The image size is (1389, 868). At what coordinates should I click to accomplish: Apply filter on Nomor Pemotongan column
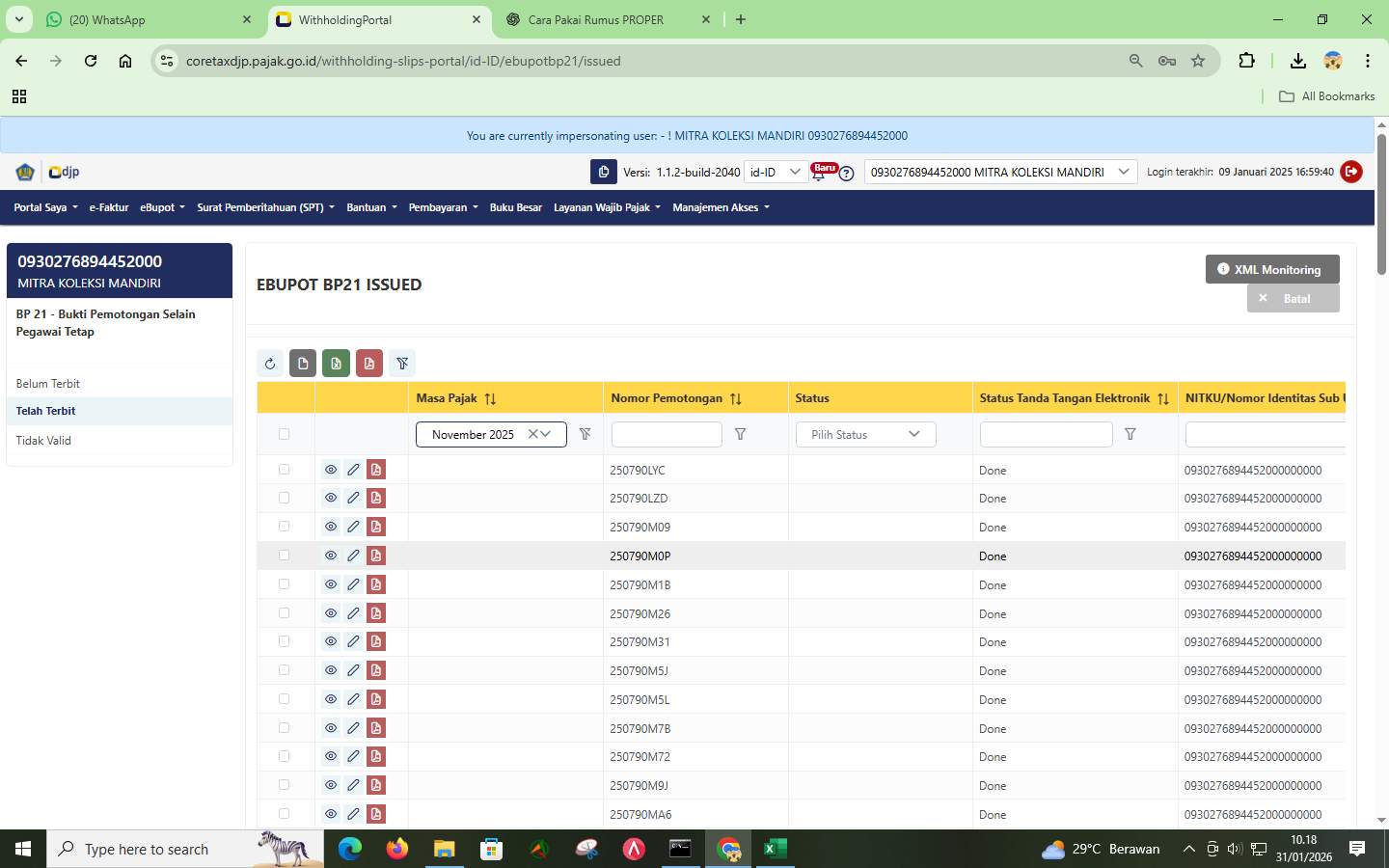coord(741,434)
